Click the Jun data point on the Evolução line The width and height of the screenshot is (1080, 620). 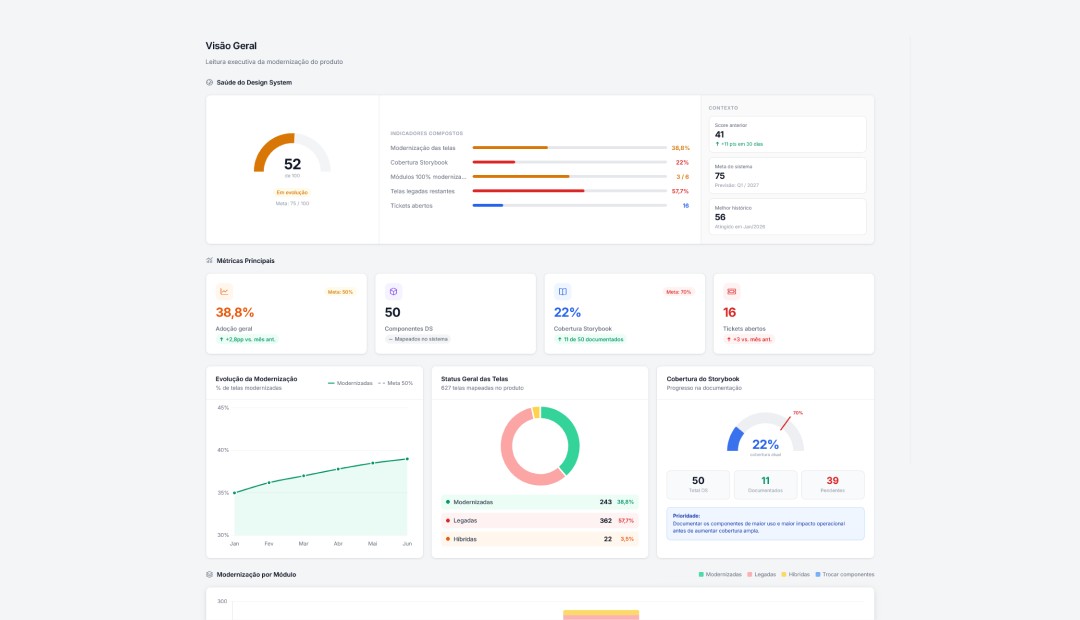(x=407, y=459)
